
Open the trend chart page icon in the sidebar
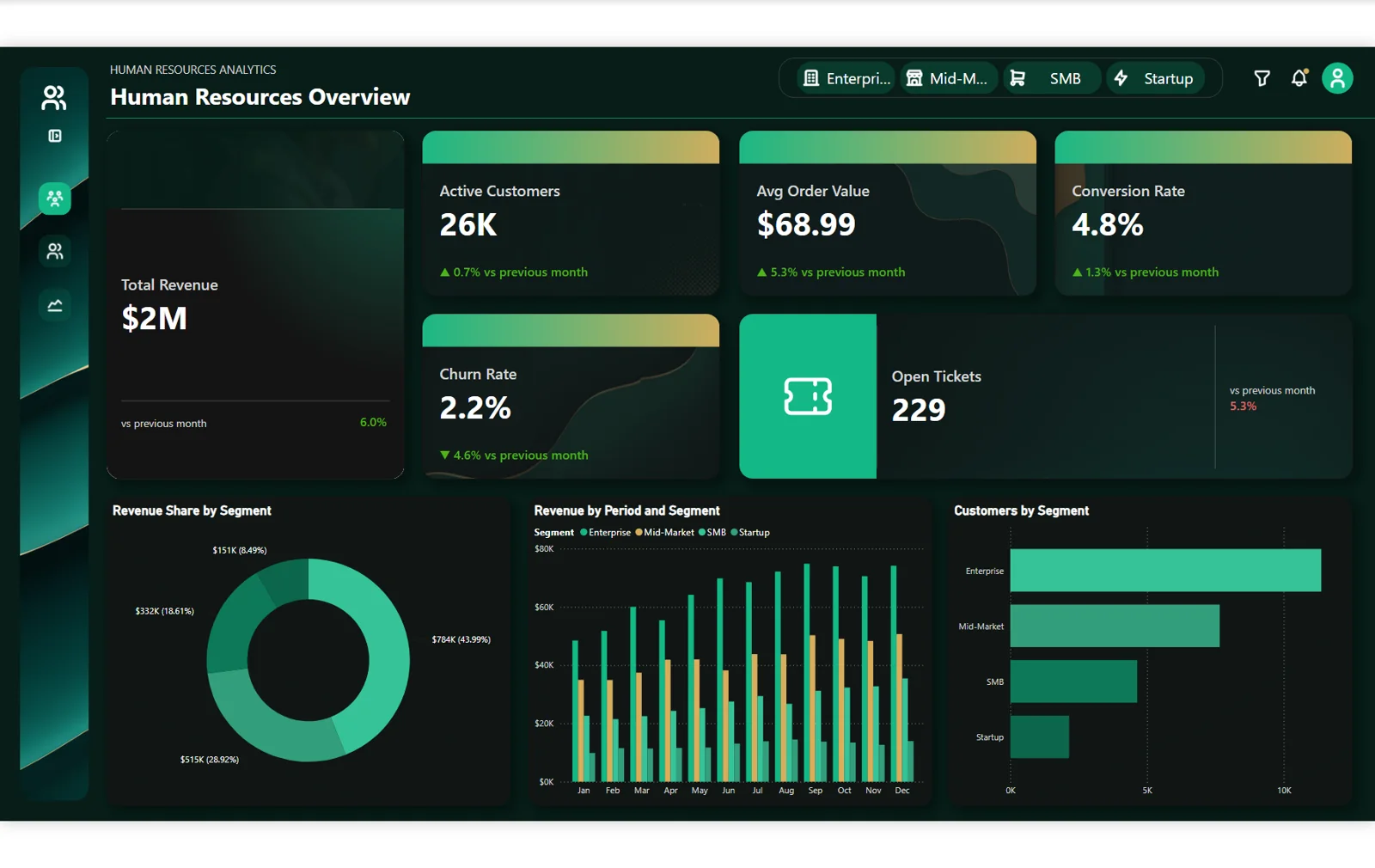pos(55,305)
